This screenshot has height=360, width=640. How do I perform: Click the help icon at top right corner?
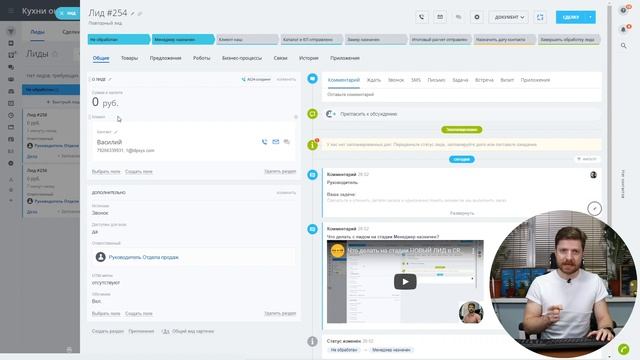[x=624, y=10]
